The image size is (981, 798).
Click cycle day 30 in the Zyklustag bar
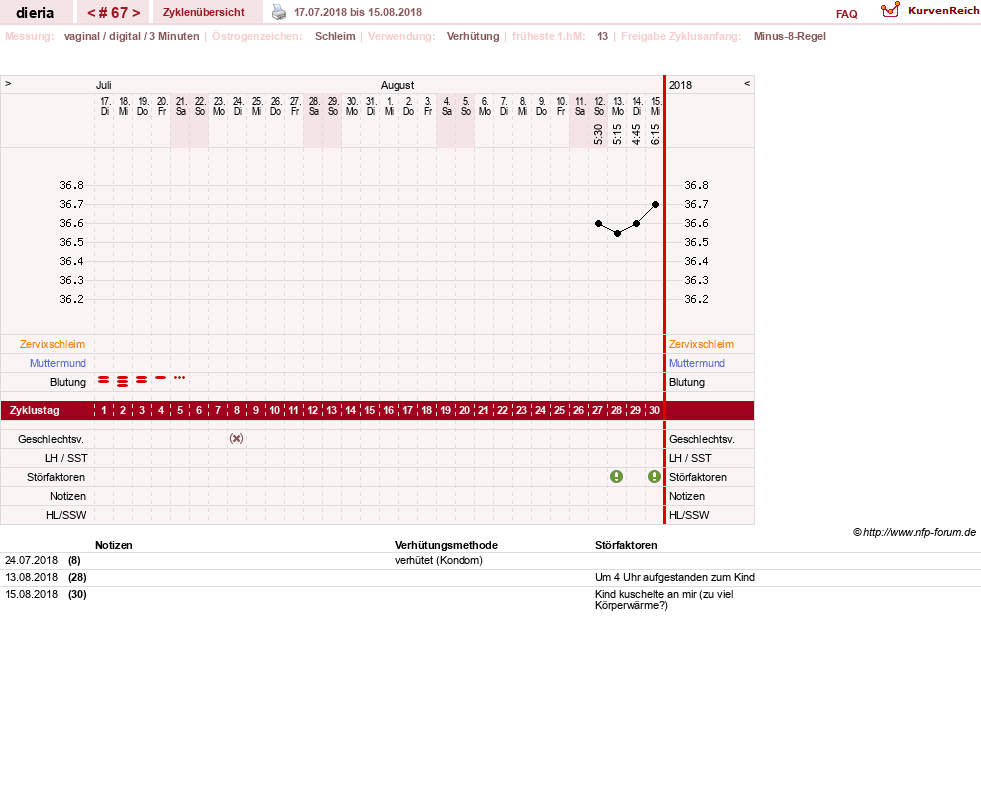coord(654,411)
